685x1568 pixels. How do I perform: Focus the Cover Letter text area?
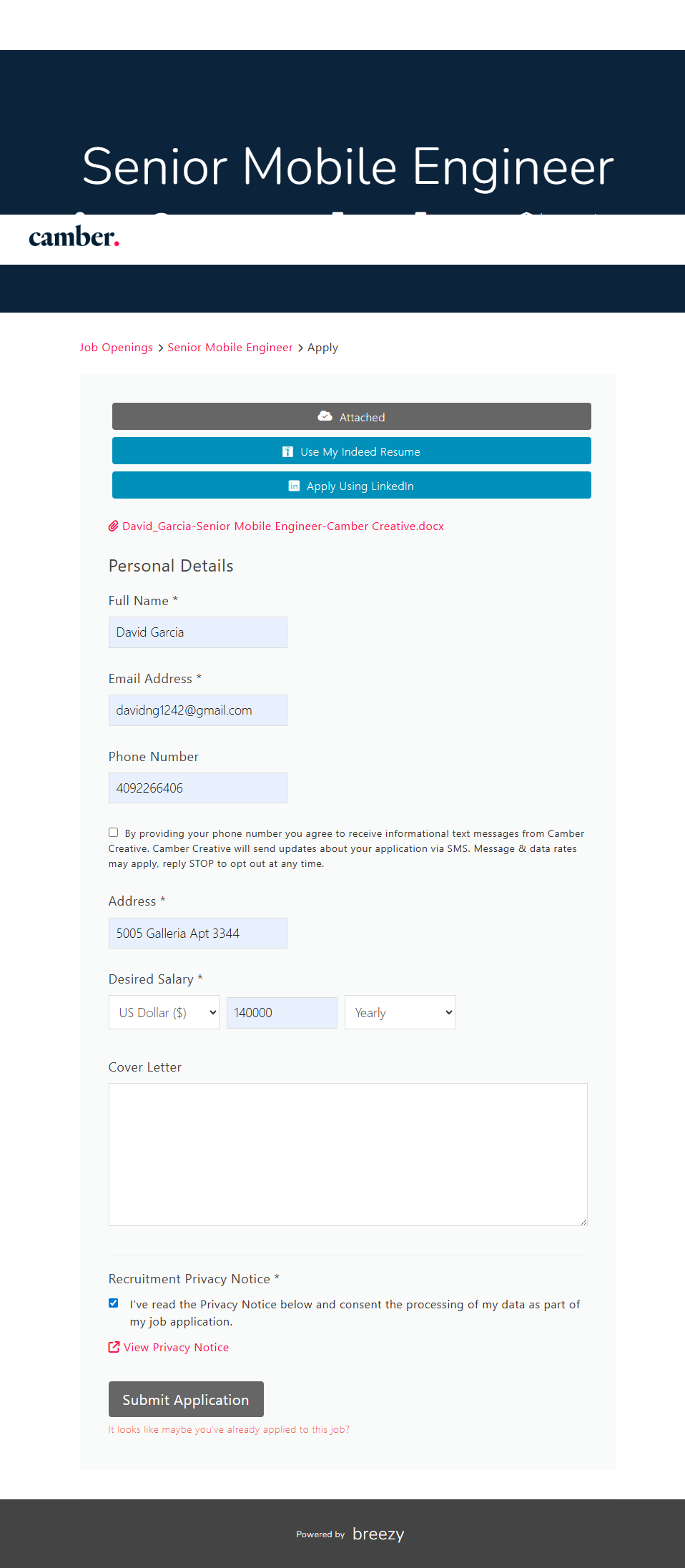click(348, 1154)
